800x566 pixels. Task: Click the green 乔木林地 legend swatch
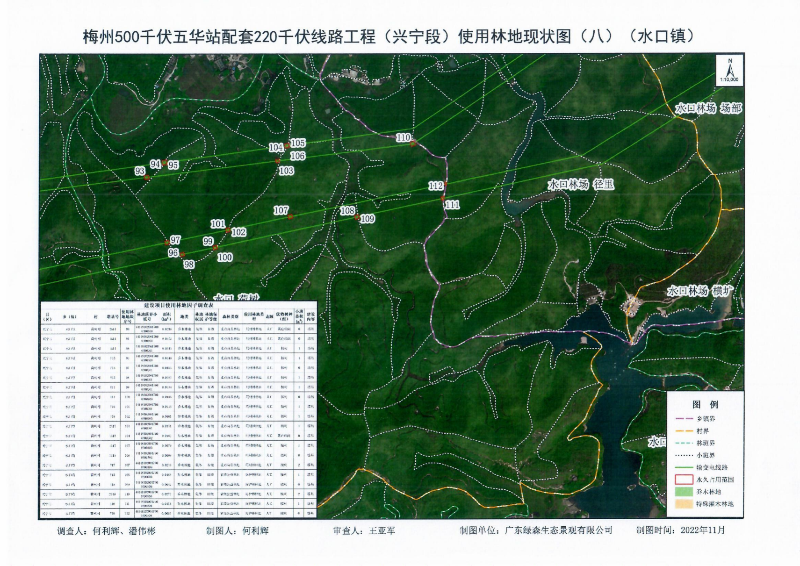(x=684, y=492)
